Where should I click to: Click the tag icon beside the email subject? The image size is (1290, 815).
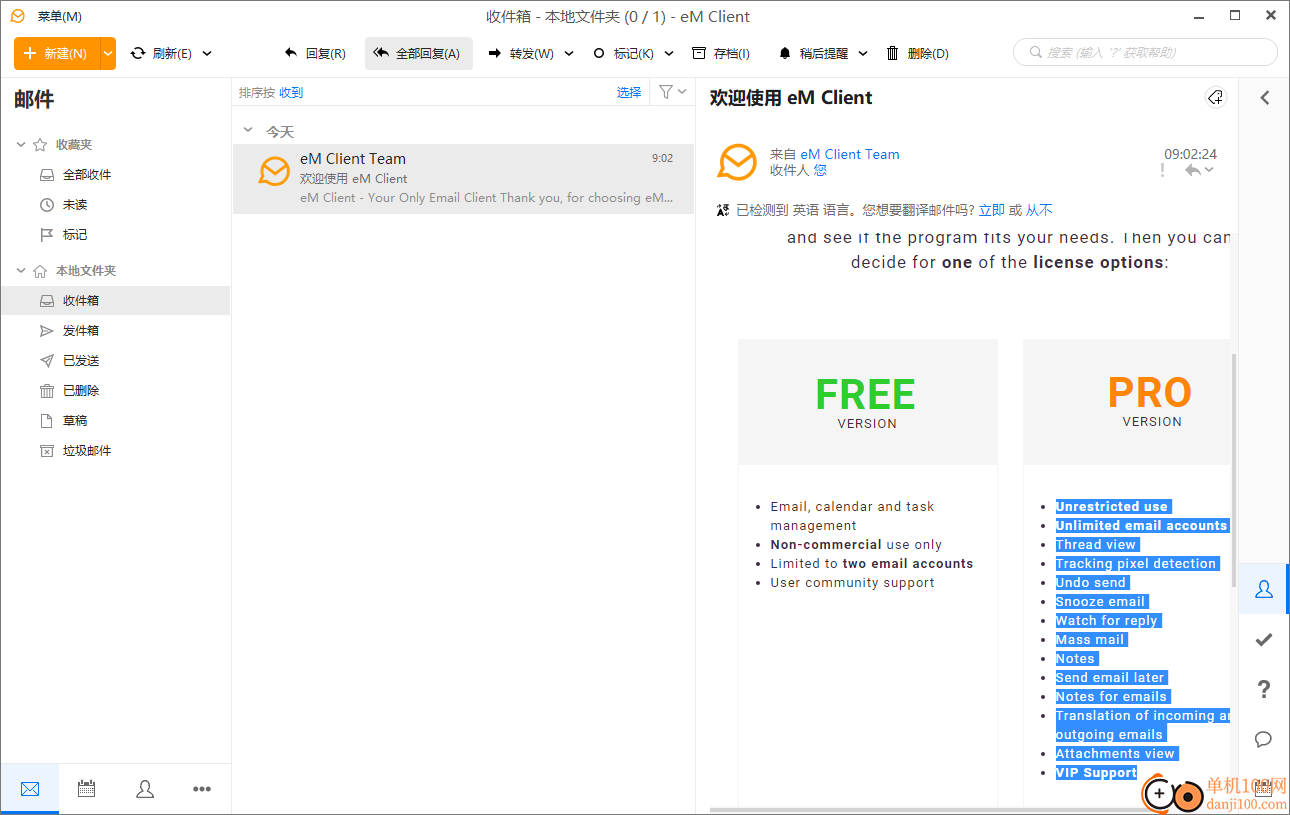click(x=1216, y=97)
